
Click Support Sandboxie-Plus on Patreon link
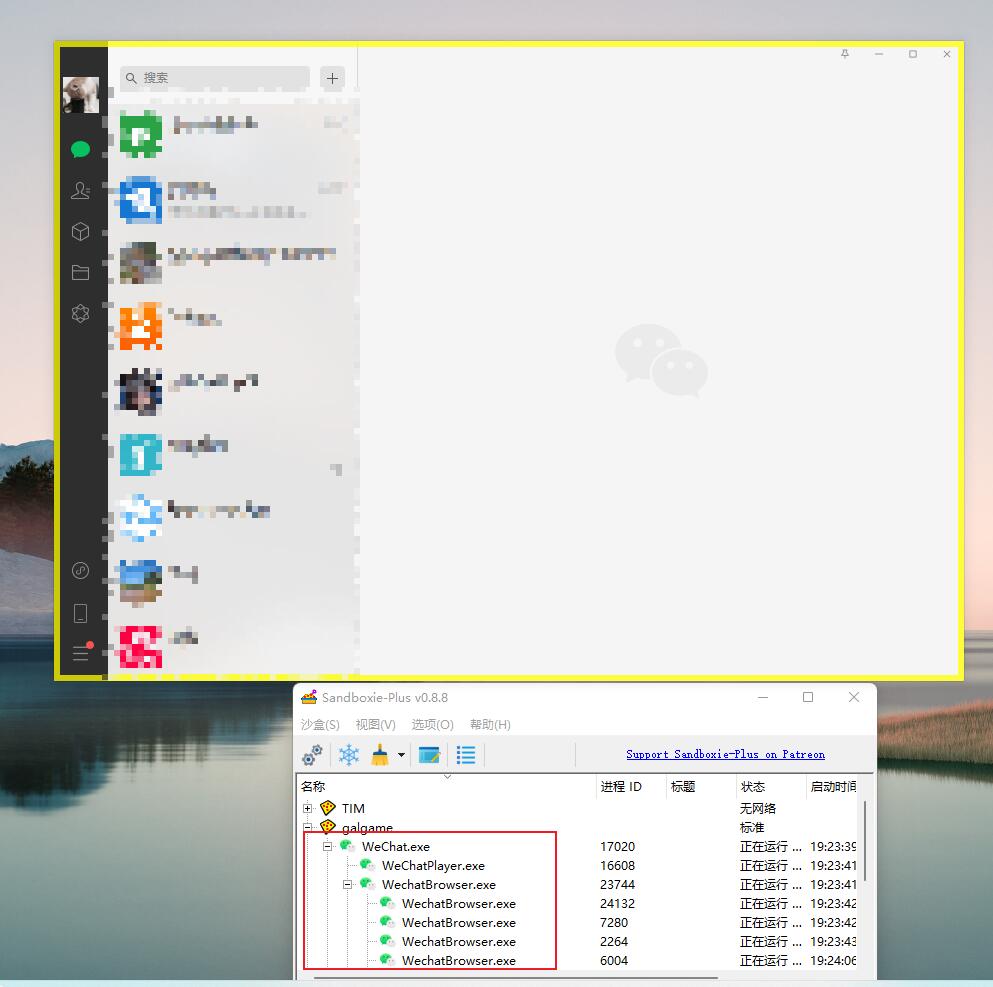[x=725, y=754]
